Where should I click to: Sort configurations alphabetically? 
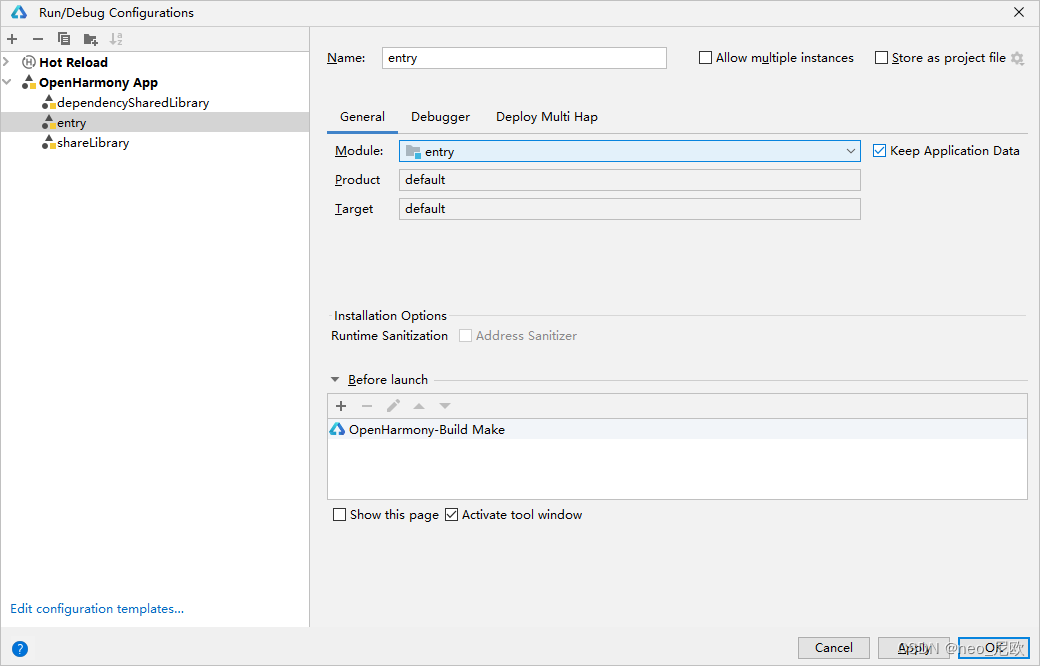116,39
